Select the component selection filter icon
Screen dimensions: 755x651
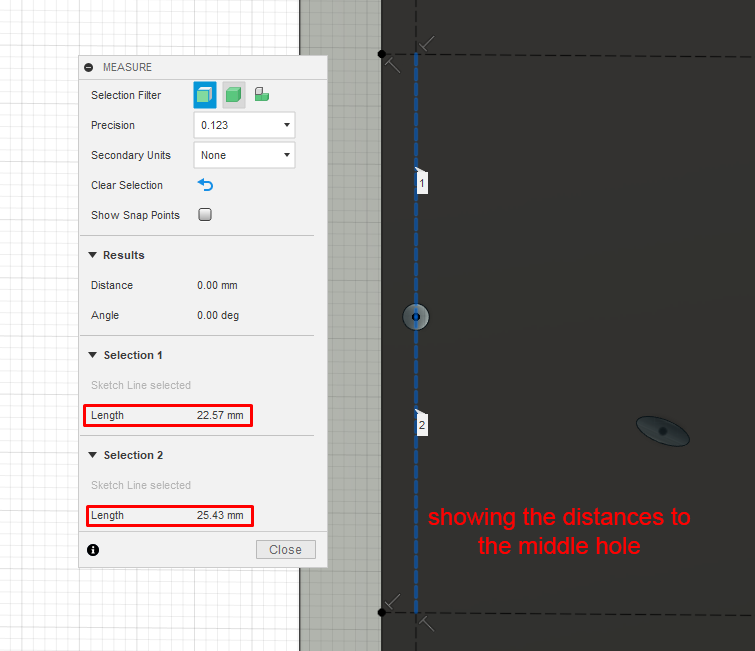[262, 94]
